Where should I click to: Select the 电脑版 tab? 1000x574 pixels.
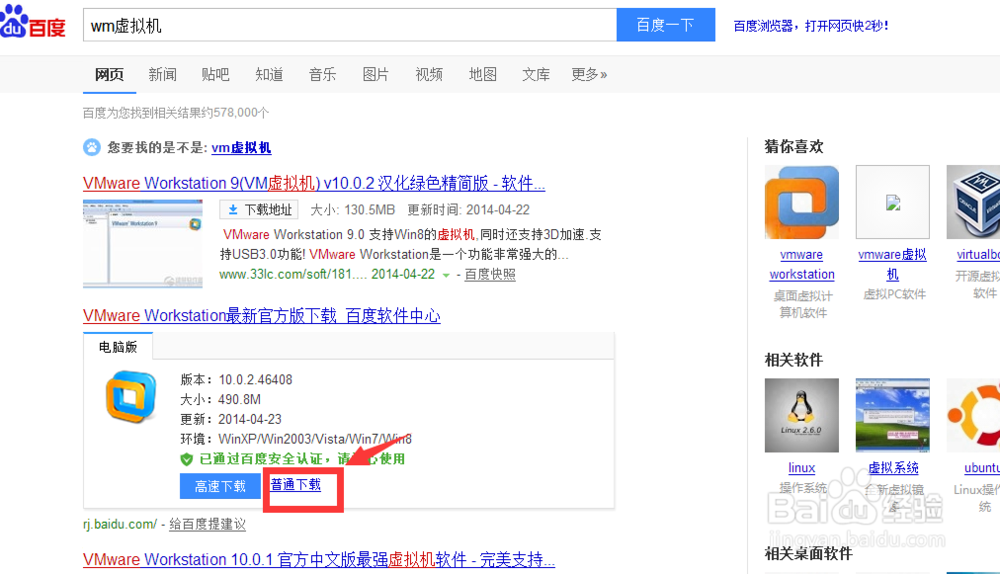click(118, 347)
